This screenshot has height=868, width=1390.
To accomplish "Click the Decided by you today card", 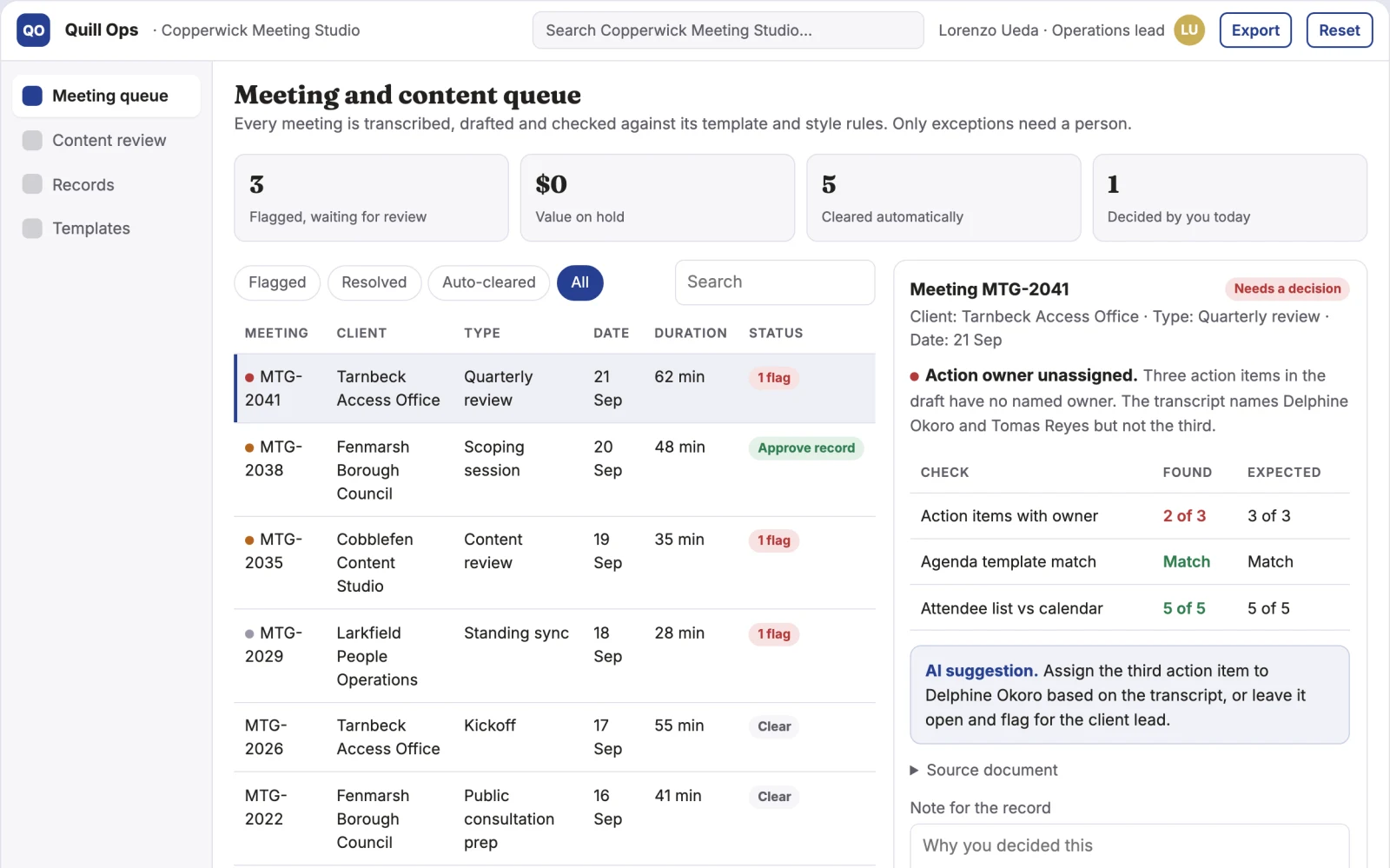I will point(1229,198).
